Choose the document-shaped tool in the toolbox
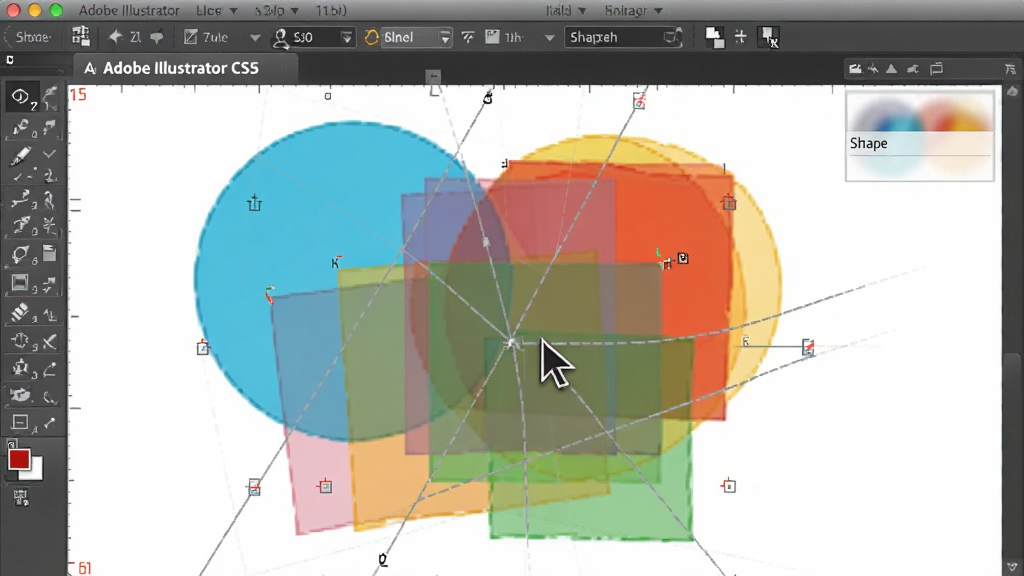This screenshot has height=576, width=1024. pyautogui.click(x=50, y=253)
